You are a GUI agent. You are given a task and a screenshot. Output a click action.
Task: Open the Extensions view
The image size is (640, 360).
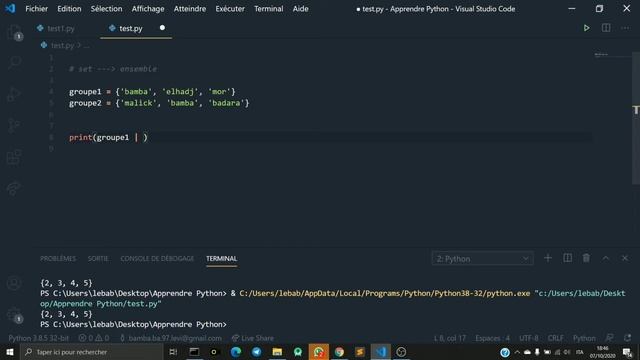click(x=14, y=157)
